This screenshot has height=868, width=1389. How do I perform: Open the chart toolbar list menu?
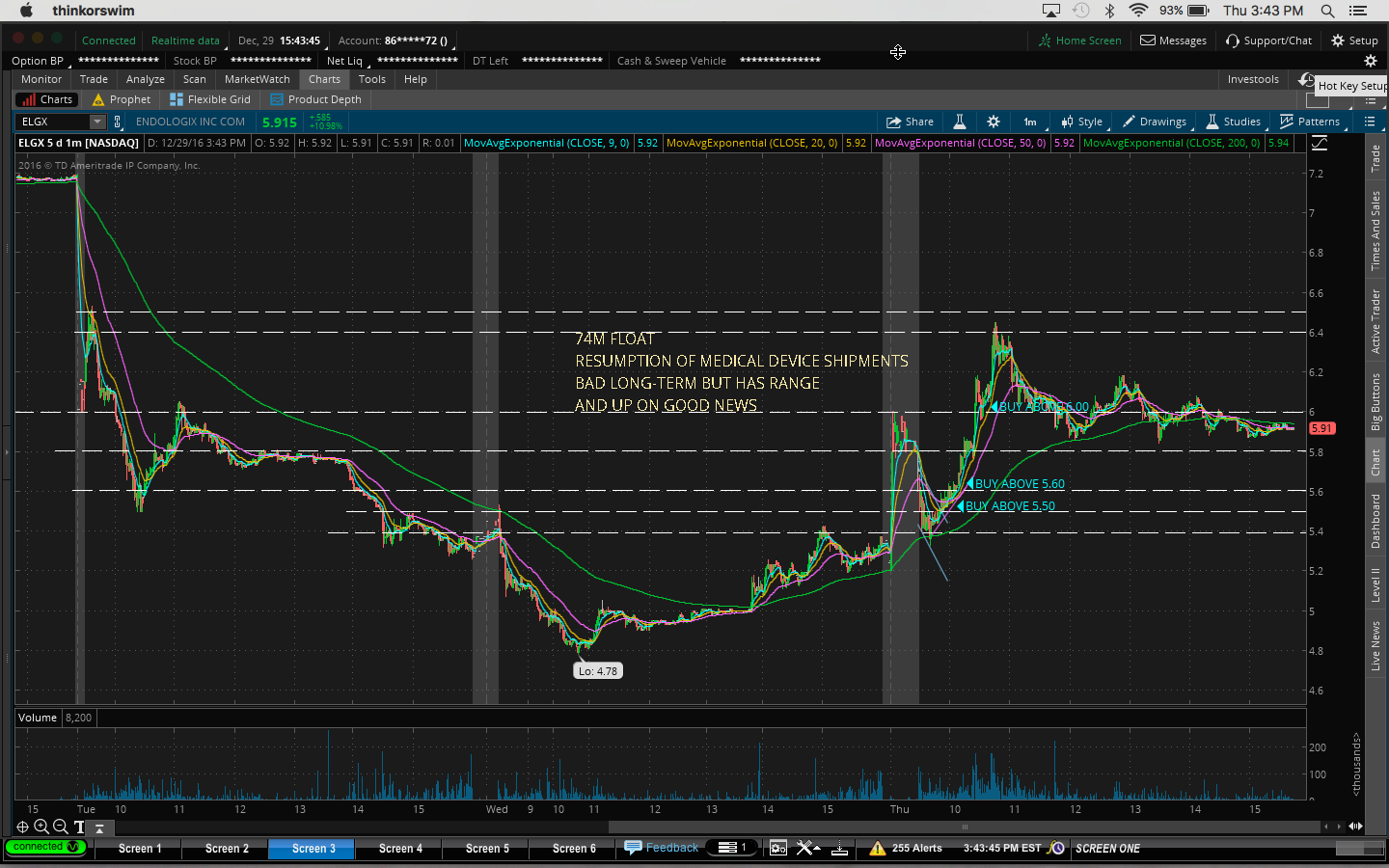(1370, 122)
